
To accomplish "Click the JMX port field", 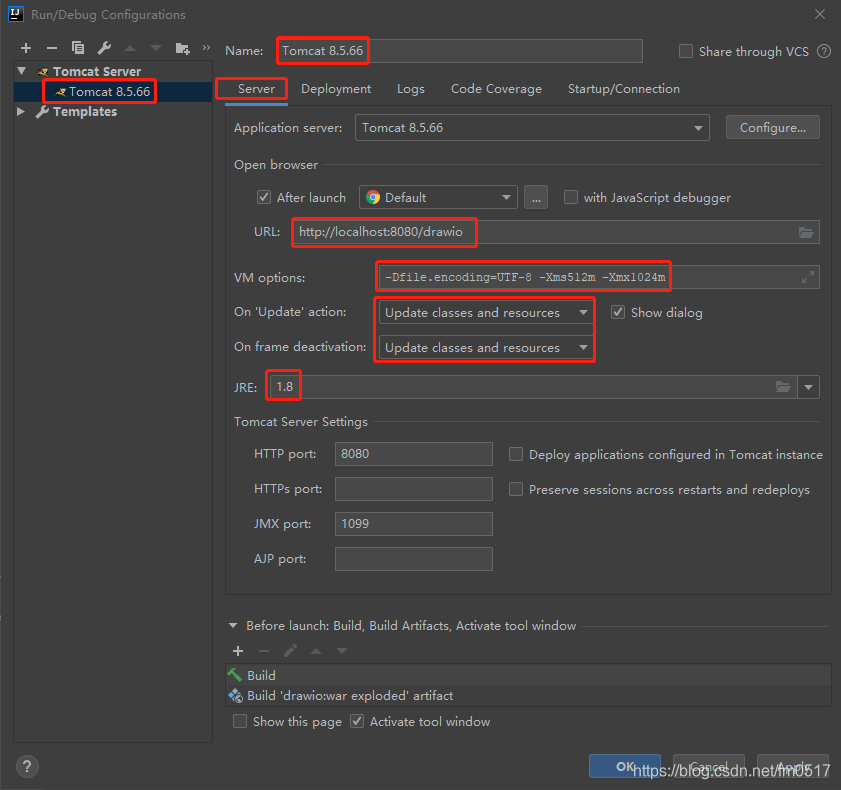I will tap(414, 524).
